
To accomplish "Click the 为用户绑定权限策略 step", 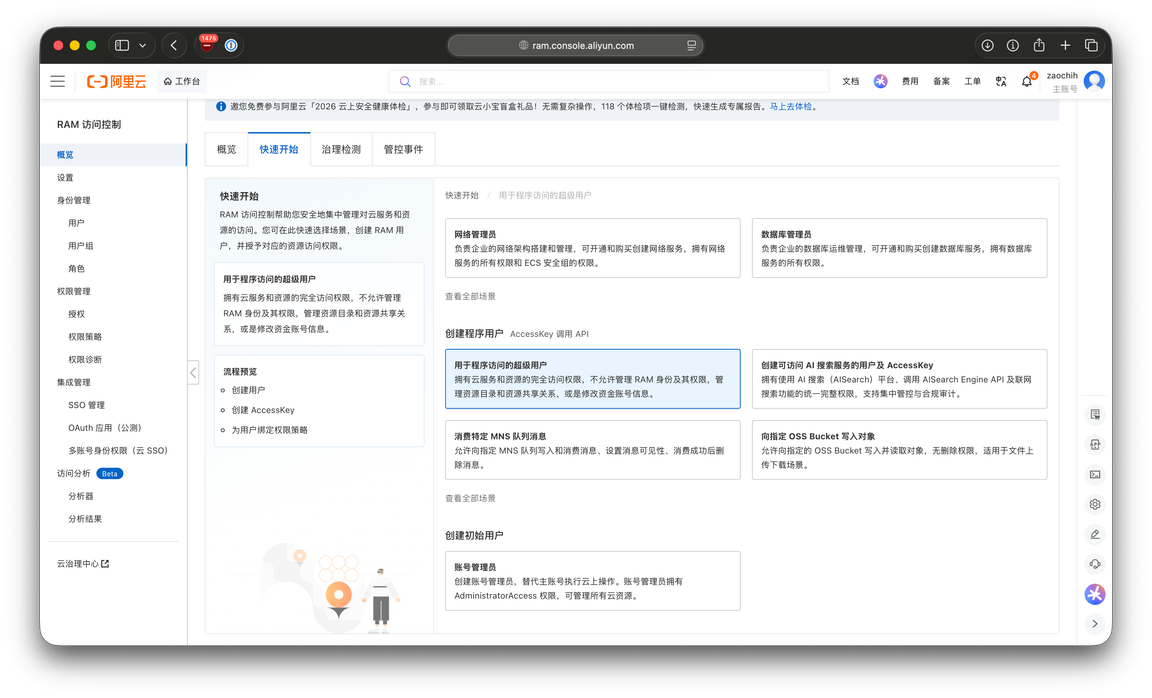I will pyautogui.click(x=270, y=430).
